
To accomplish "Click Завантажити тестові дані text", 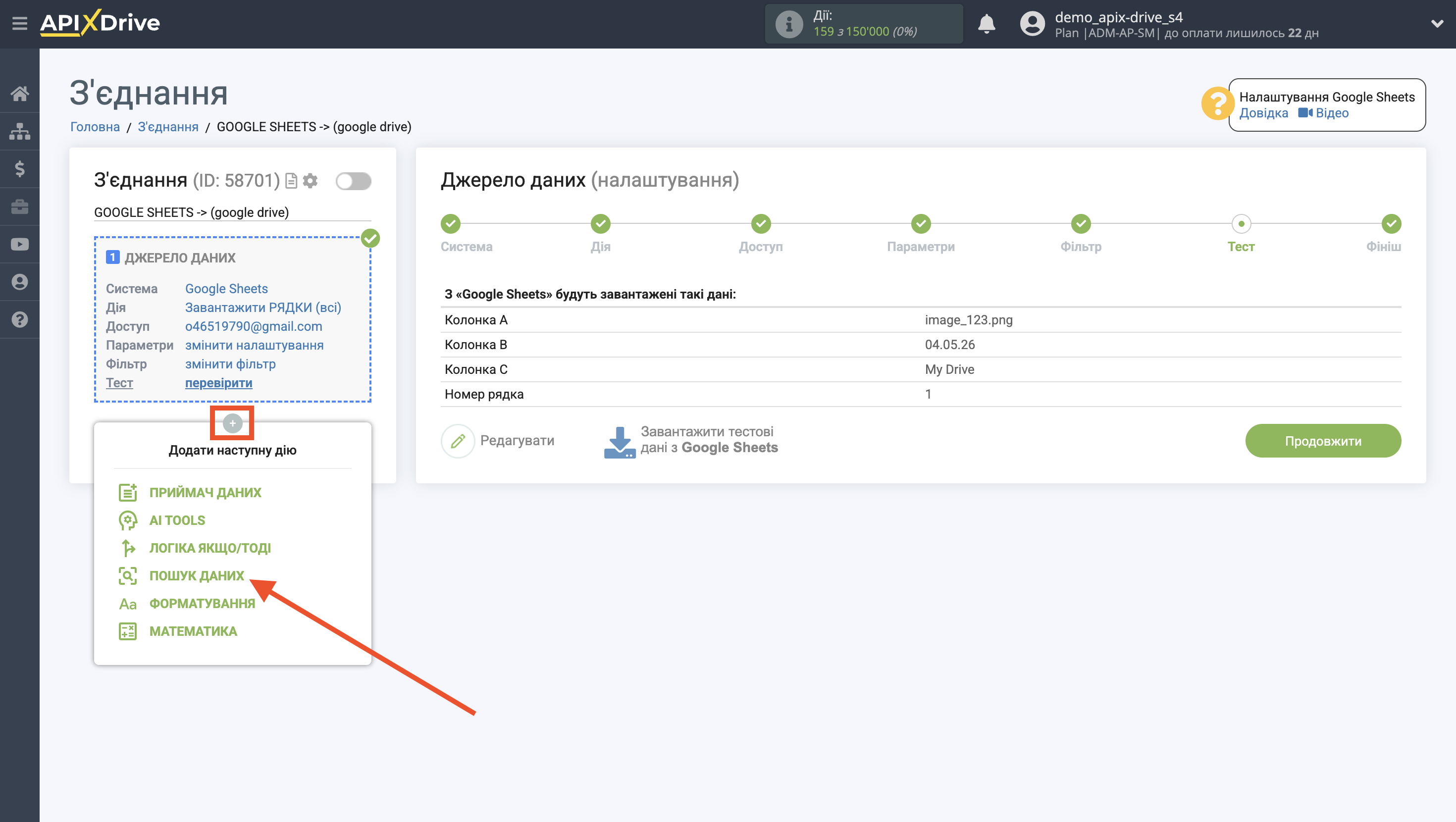I will pos(709,440).
